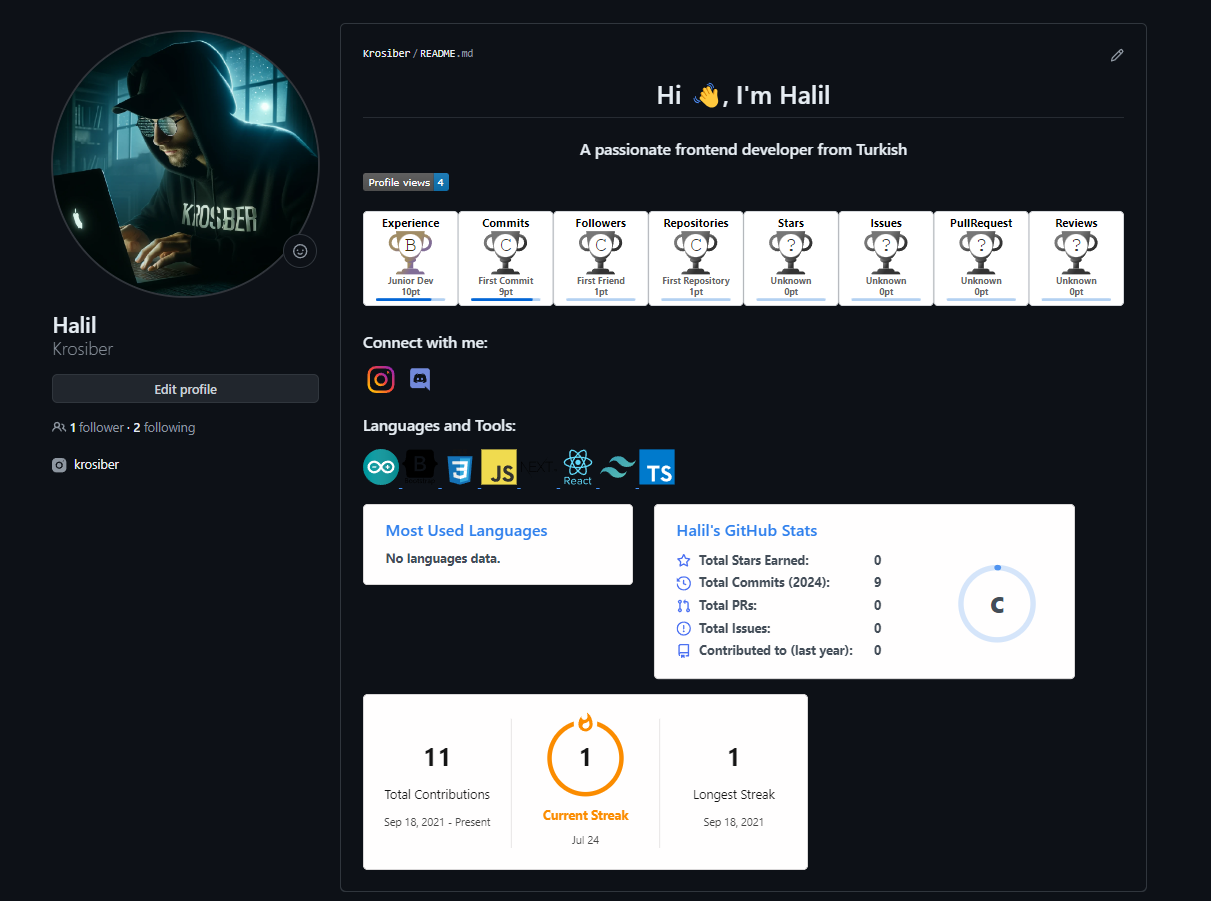Select the blue TypeScript TS icon
This screenshot has height=901, width=1211.
[657, 467]
